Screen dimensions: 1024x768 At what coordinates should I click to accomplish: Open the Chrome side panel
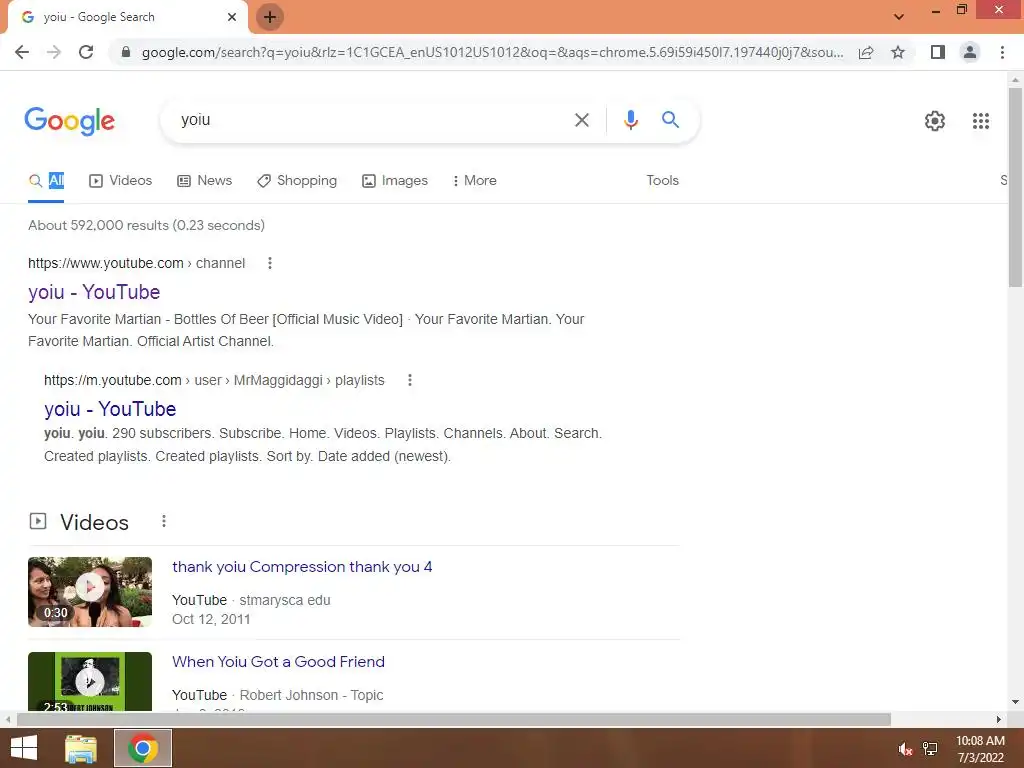(x=938, y=52)
